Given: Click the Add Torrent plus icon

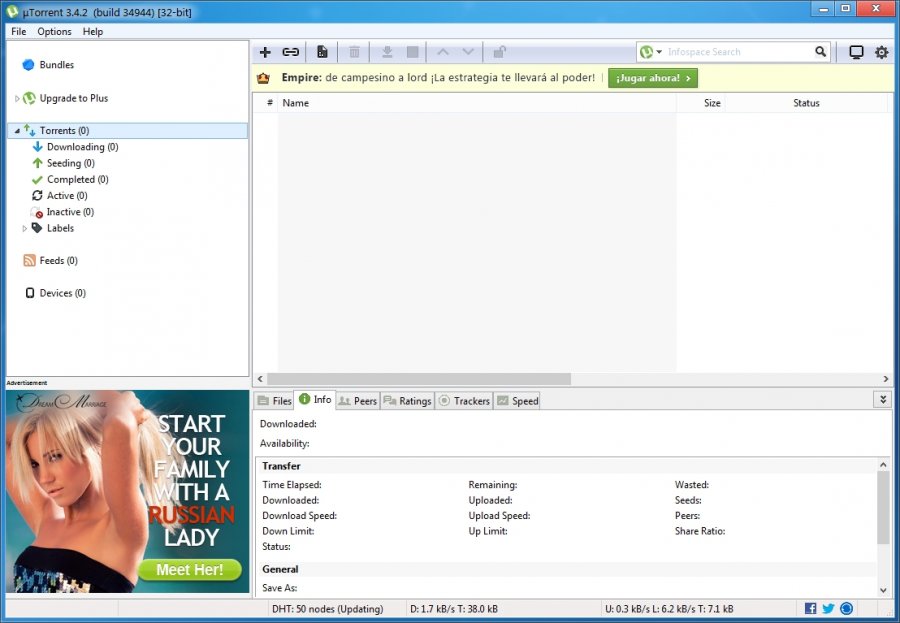Looking at the screenshot, I should (265, 52).
